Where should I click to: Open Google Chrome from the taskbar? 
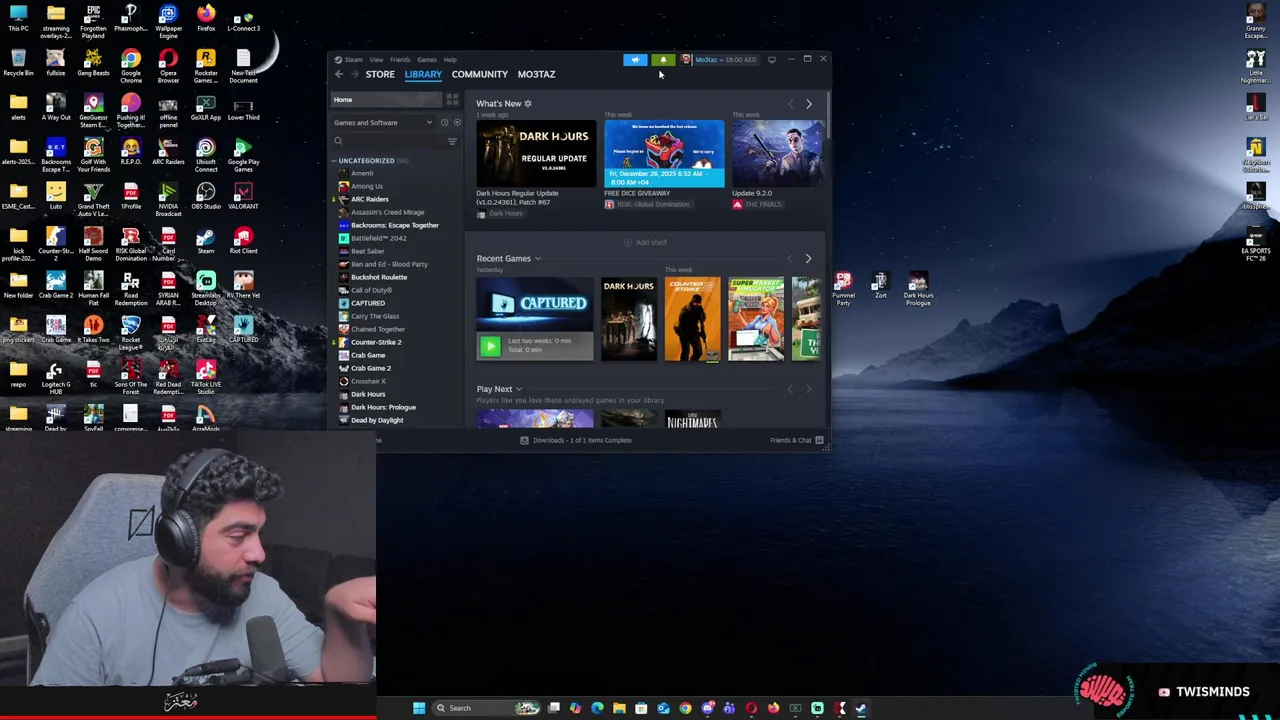[x=685, y=708]
